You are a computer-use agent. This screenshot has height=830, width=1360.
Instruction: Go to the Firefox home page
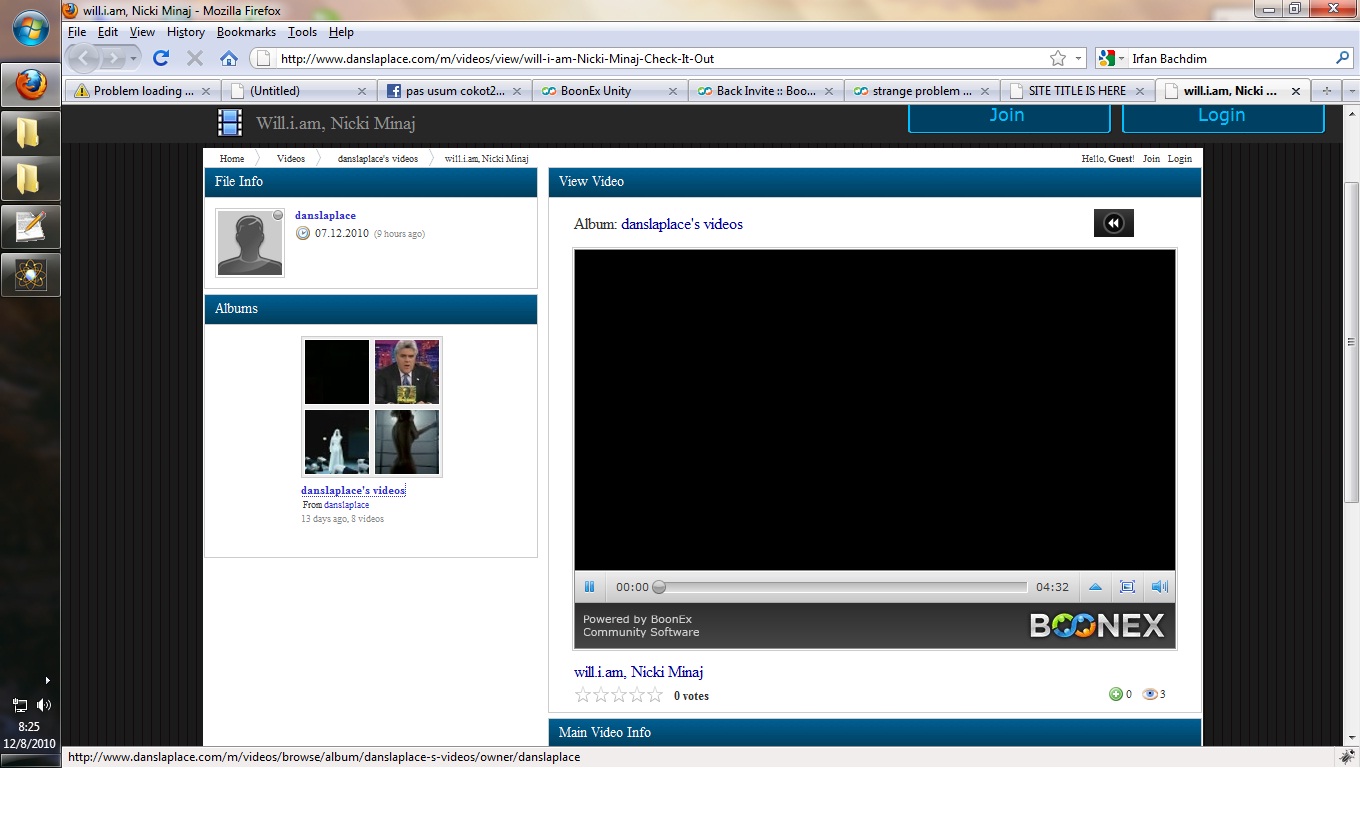[229, 58]
